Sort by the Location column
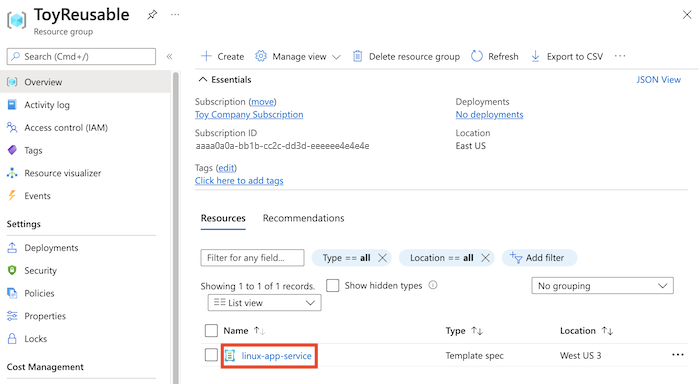This screenshot has width=700, height=384. tap(586, 331)
